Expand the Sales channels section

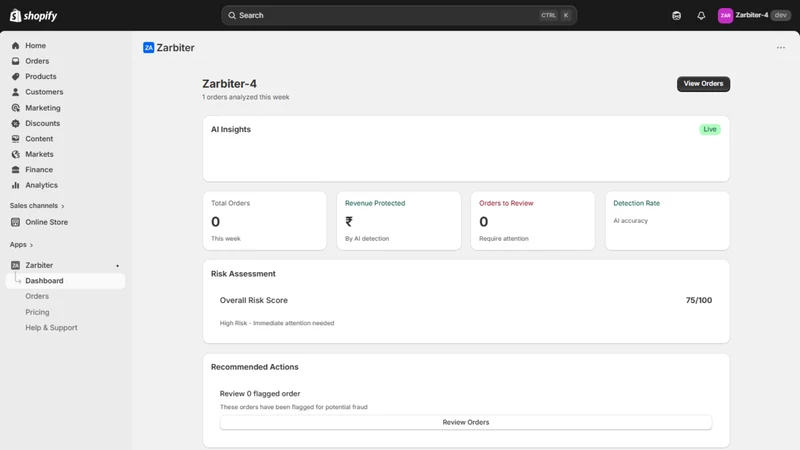coord(37,206)
